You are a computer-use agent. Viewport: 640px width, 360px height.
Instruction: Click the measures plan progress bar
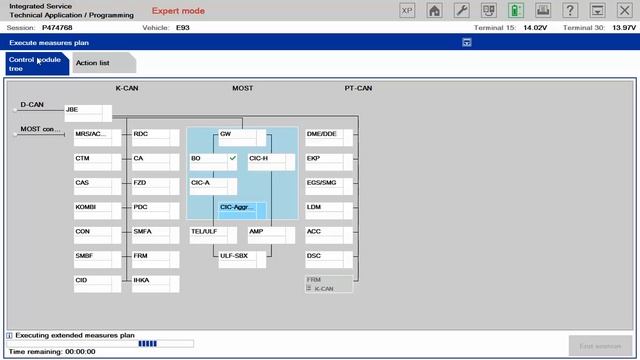[100, 344]
